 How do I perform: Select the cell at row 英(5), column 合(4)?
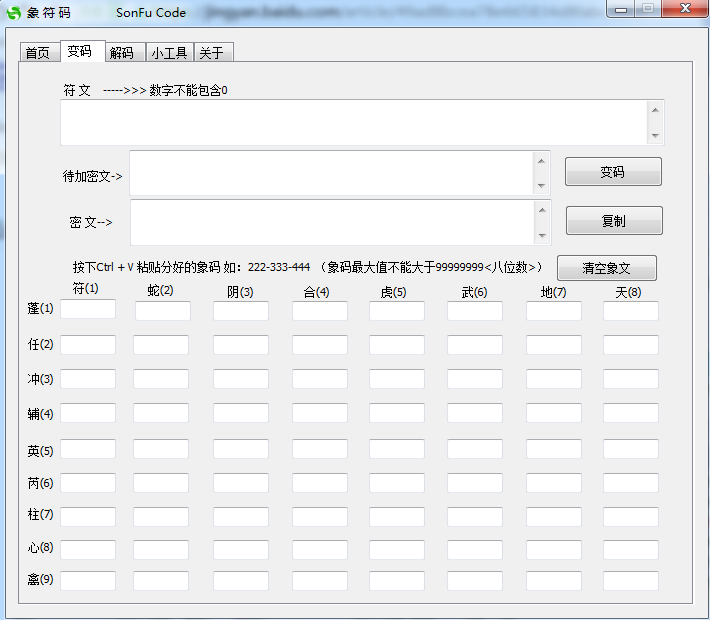320,449
